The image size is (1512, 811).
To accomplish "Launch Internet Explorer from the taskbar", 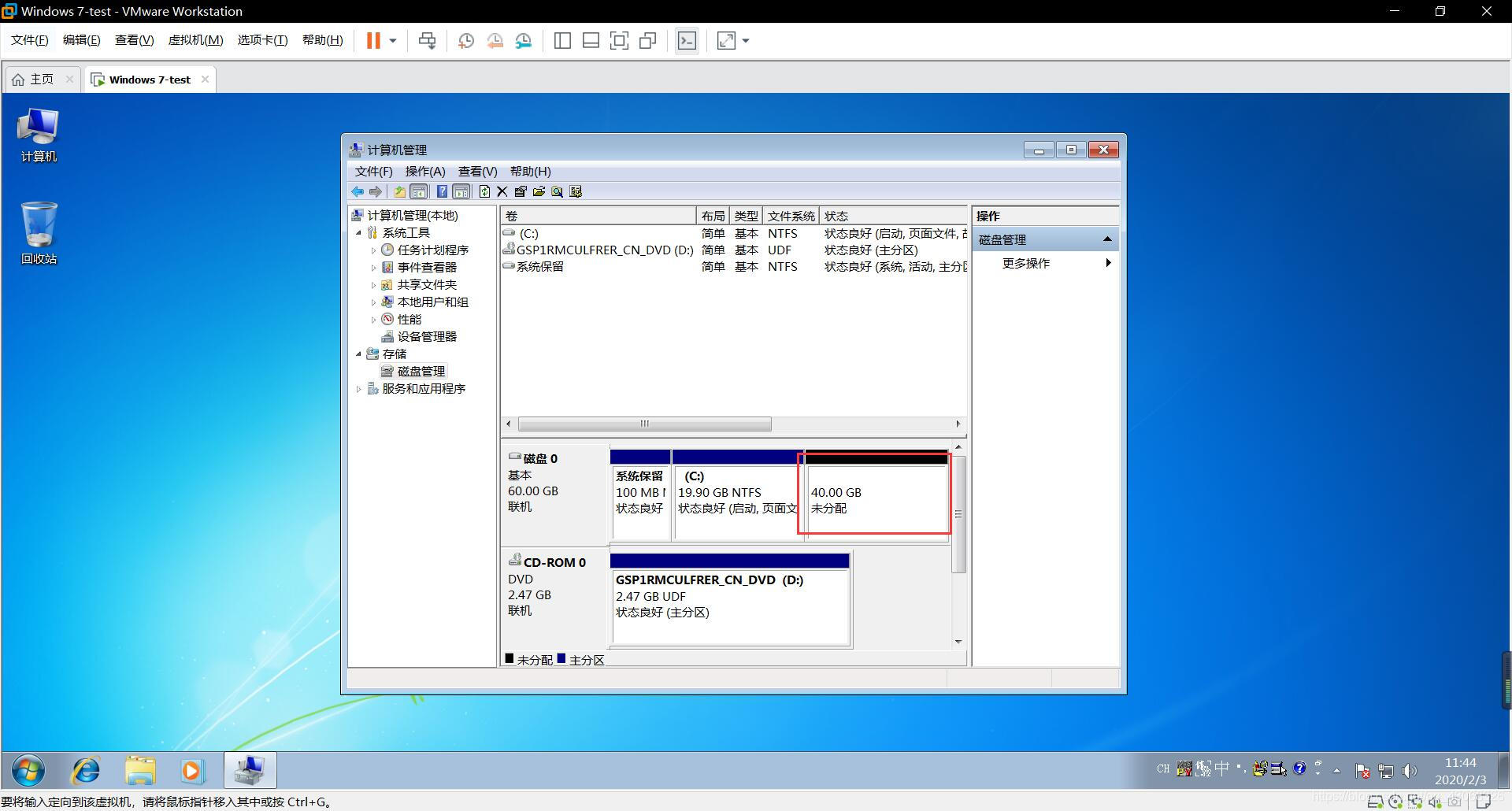I will 85,770.
